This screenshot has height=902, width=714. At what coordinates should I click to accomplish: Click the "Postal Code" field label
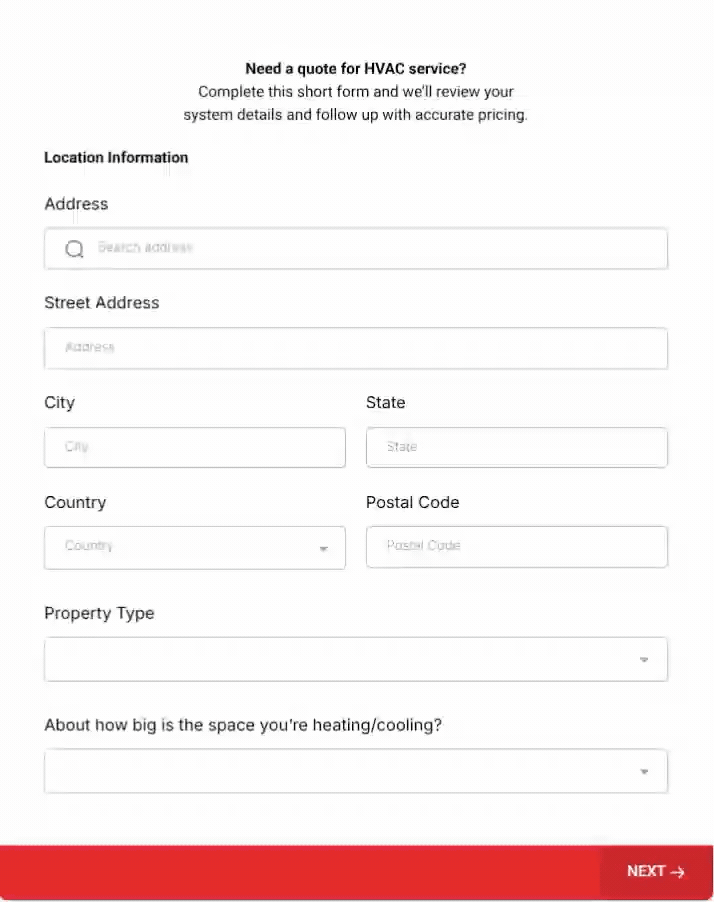[x=412, y=502]
